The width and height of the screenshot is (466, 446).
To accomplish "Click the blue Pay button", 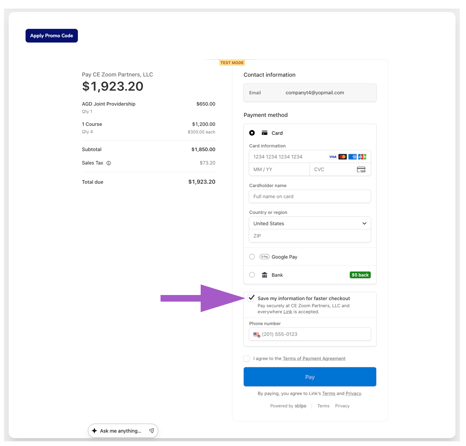I will pyautogui.click(x=310, y=377).
